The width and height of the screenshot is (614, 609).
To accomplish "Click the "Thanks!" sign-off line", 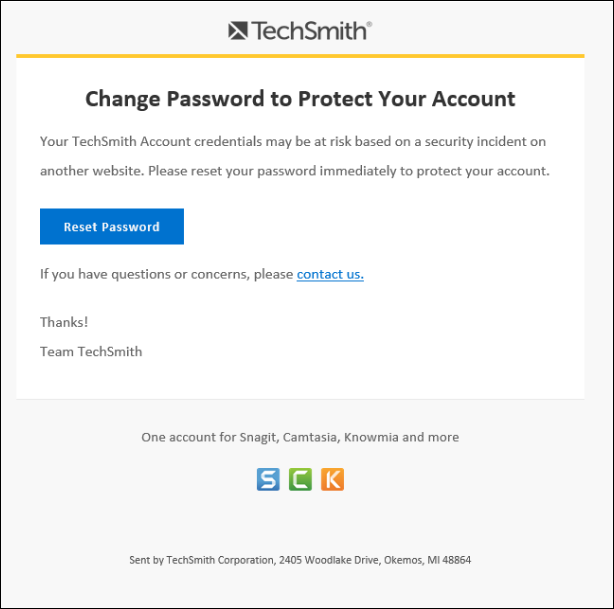I will click(64, 322).
